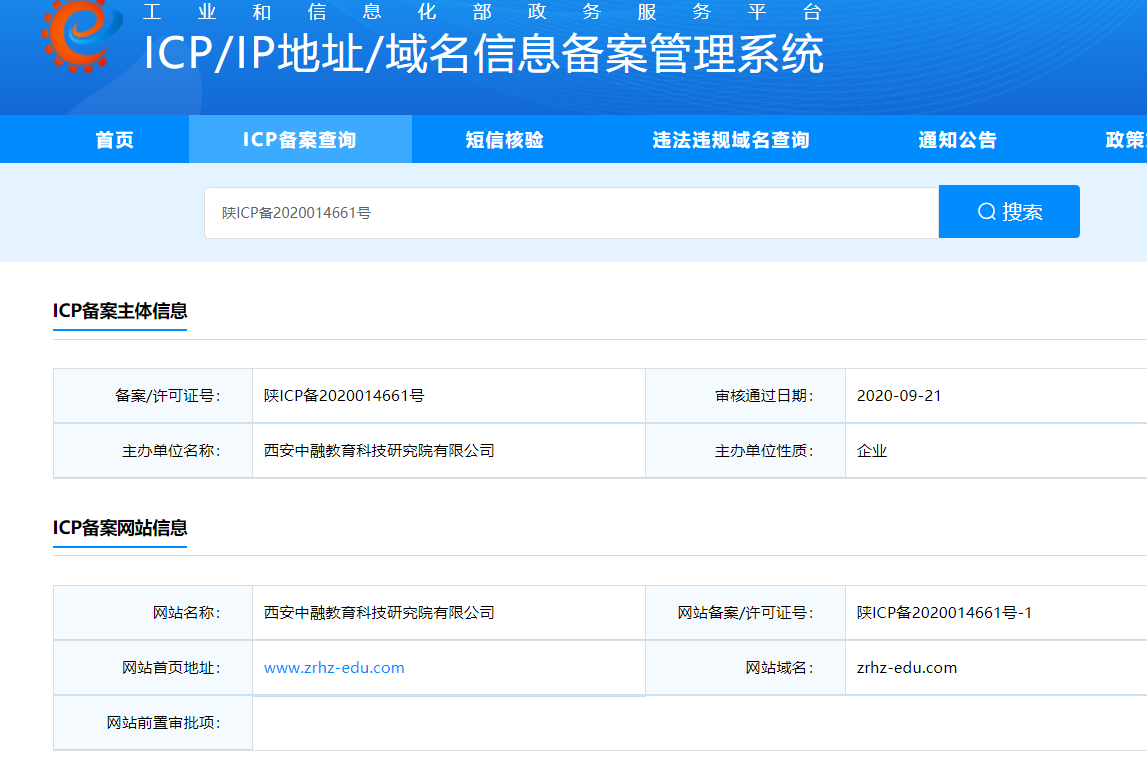Screen dimensions: 1147x758
Task: Open the 短信核验 tab
Action: click(x=504, y=140)
